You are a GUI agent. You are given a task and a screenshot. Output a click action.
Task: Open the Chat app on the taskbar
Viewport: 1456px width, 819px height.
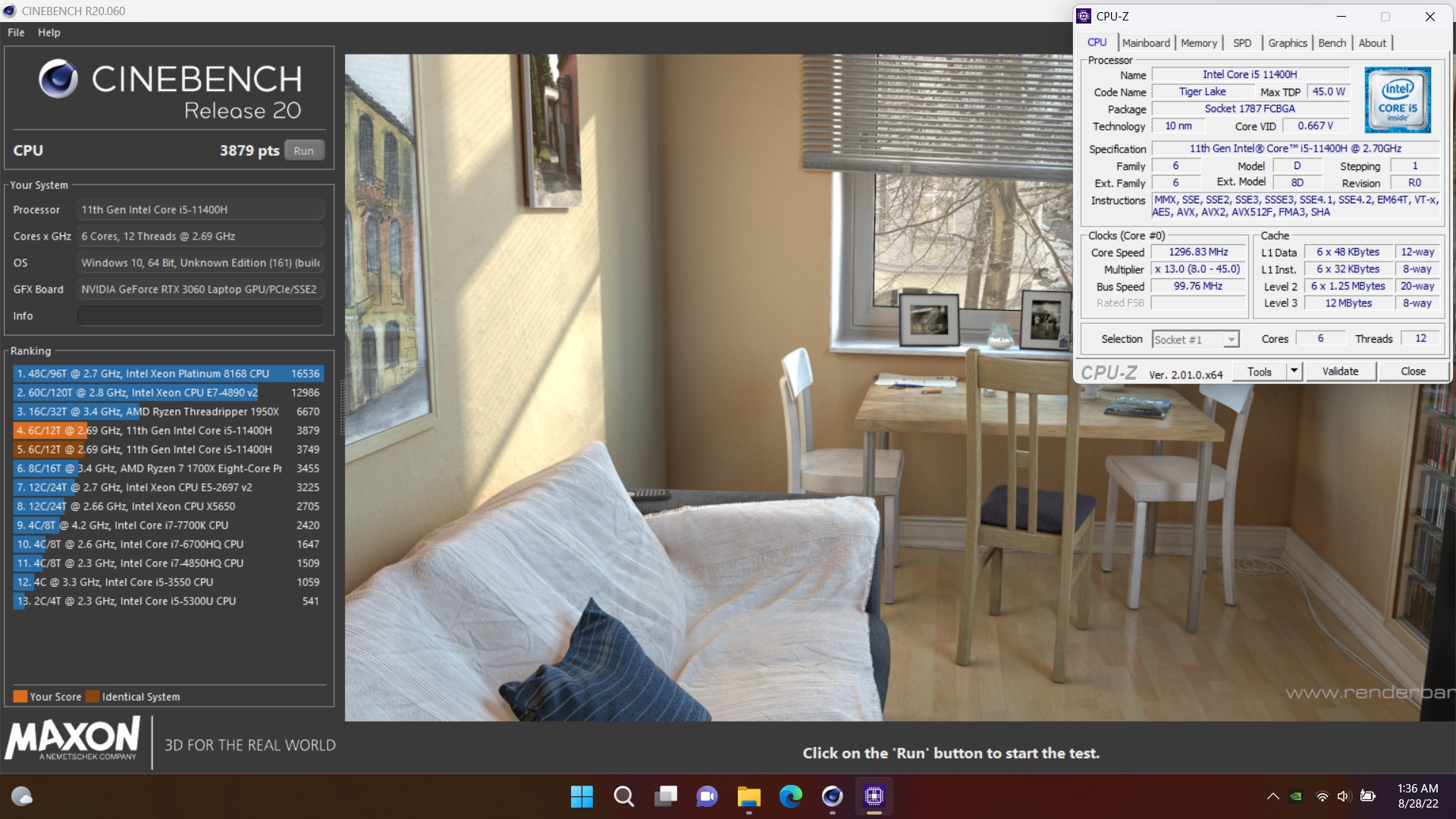pyautogui.click(x=707, y=796)
